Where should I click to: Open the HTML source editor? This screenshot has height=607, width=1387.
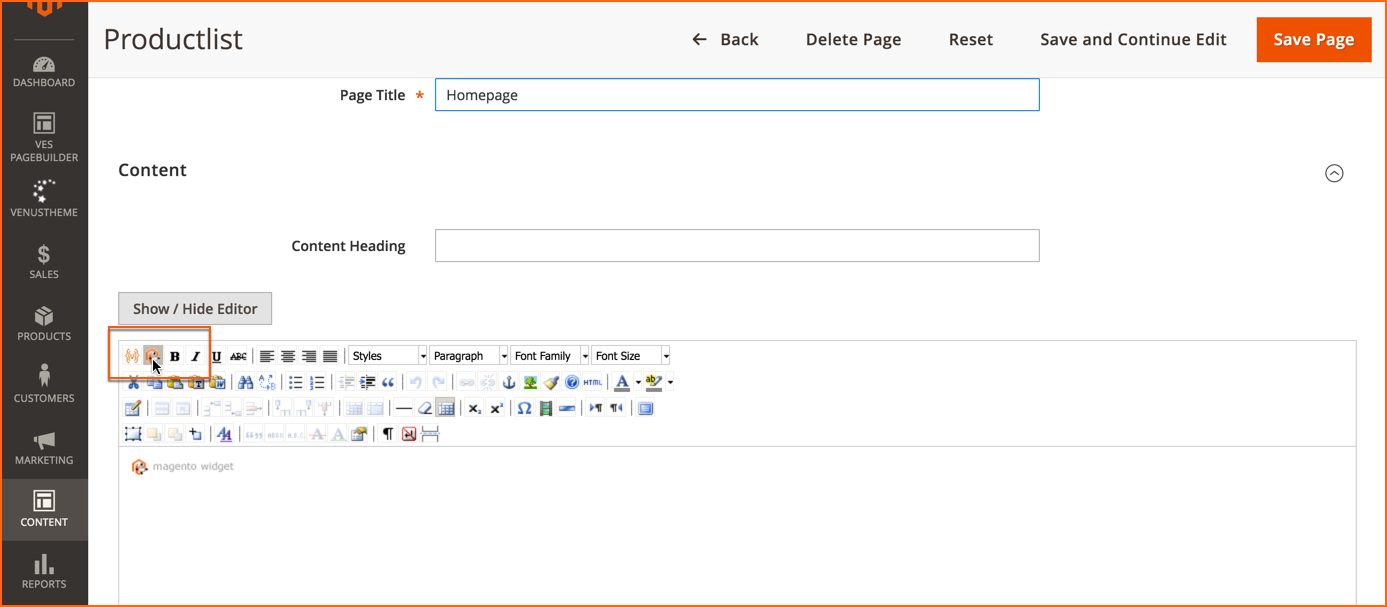pos(593,382)
